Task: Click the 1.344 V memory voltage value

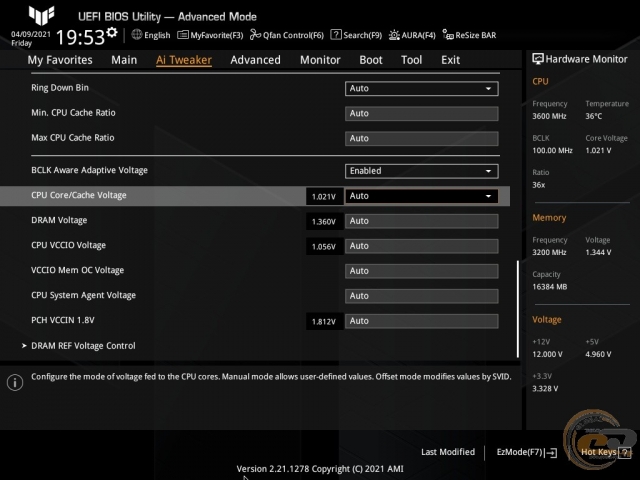Action: (x=598, y=253)
